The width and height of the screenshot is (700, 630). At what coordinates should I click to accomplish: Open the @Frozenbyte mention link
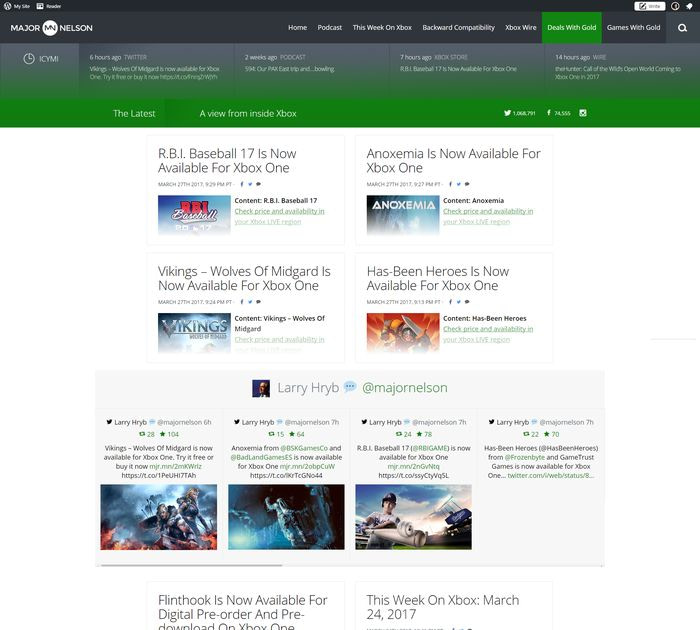tap(525, 457)
